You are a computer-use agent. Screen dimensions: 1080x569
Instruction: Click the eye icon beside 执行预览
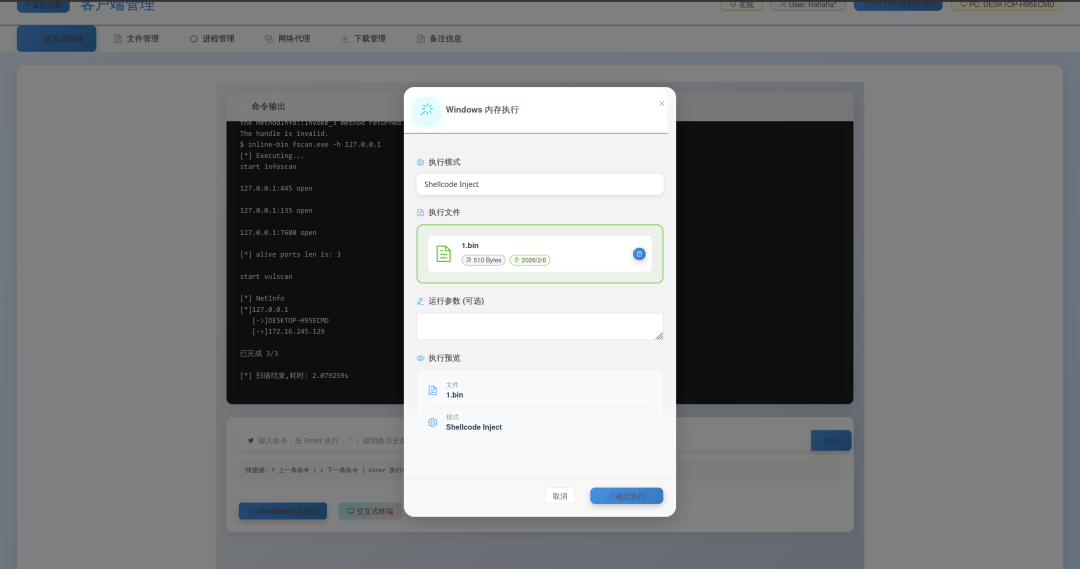point(420,358)
